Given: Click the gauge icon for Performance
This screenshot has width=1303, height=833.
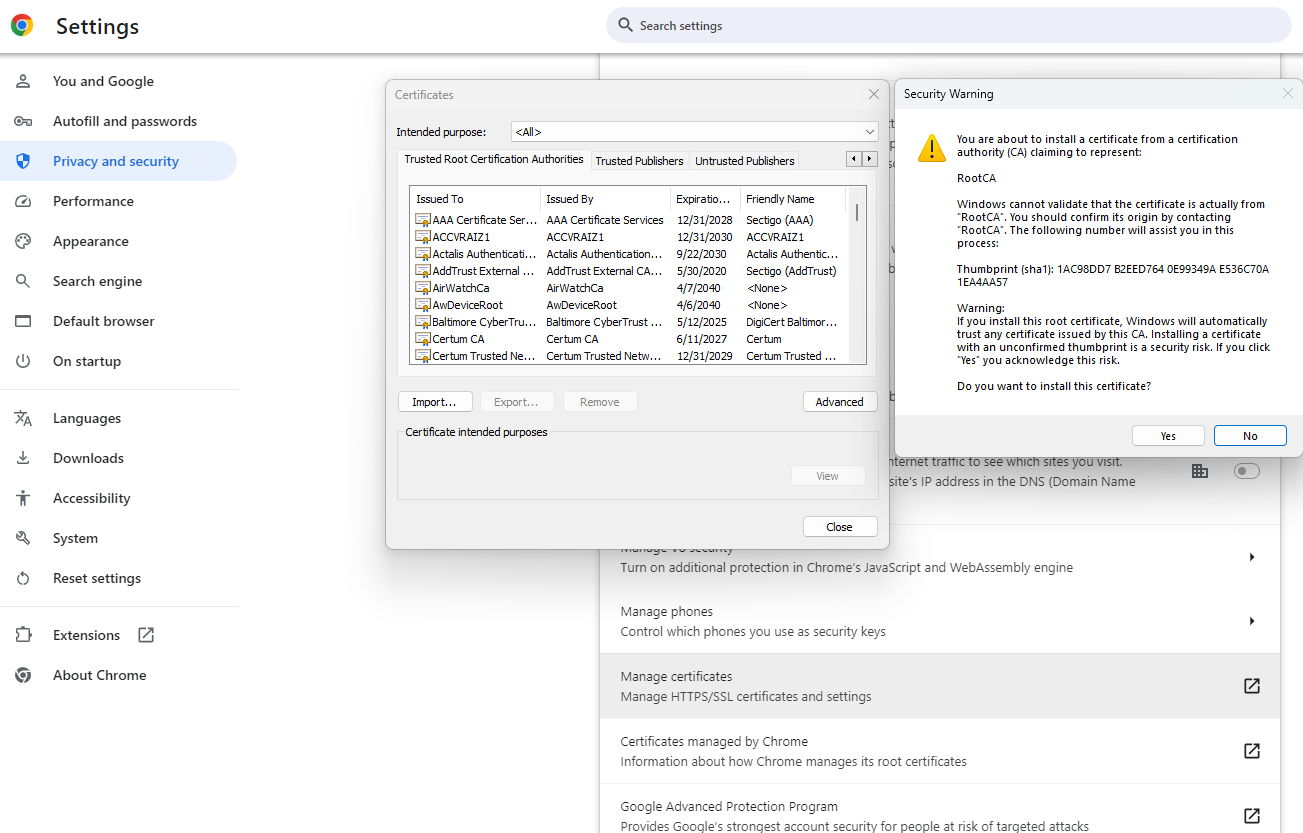Looking at the screenshot, I should coord(23,201).
